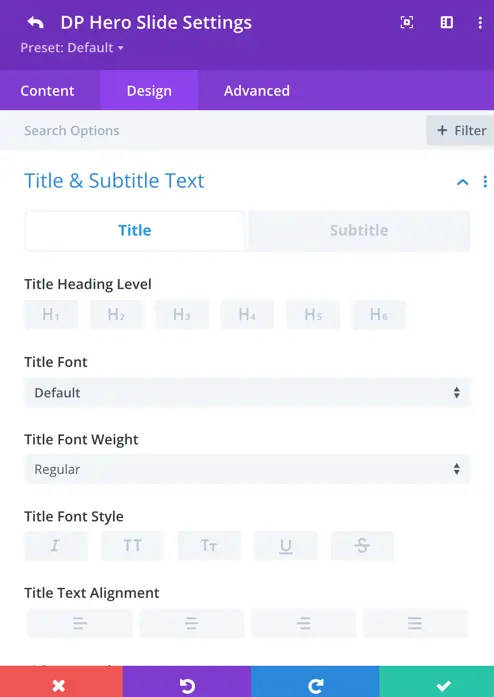
Task: Toggle the expand modal fullscreen icon
Action: [x=407, y=23]
